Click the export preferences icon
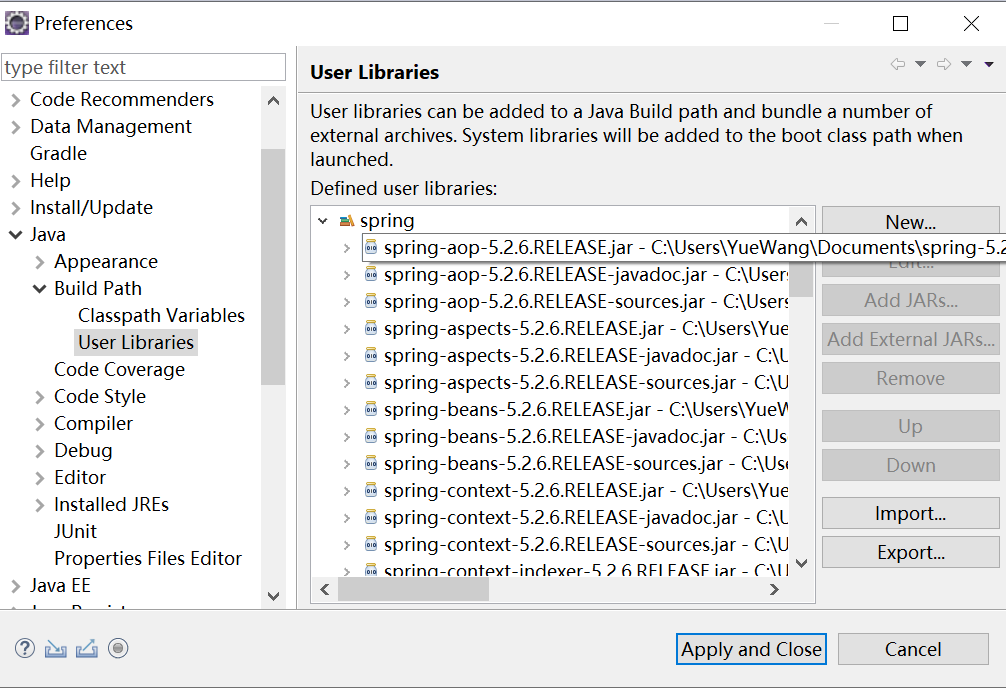Viewport: 1006px width, 688px height. coord(87,648)
